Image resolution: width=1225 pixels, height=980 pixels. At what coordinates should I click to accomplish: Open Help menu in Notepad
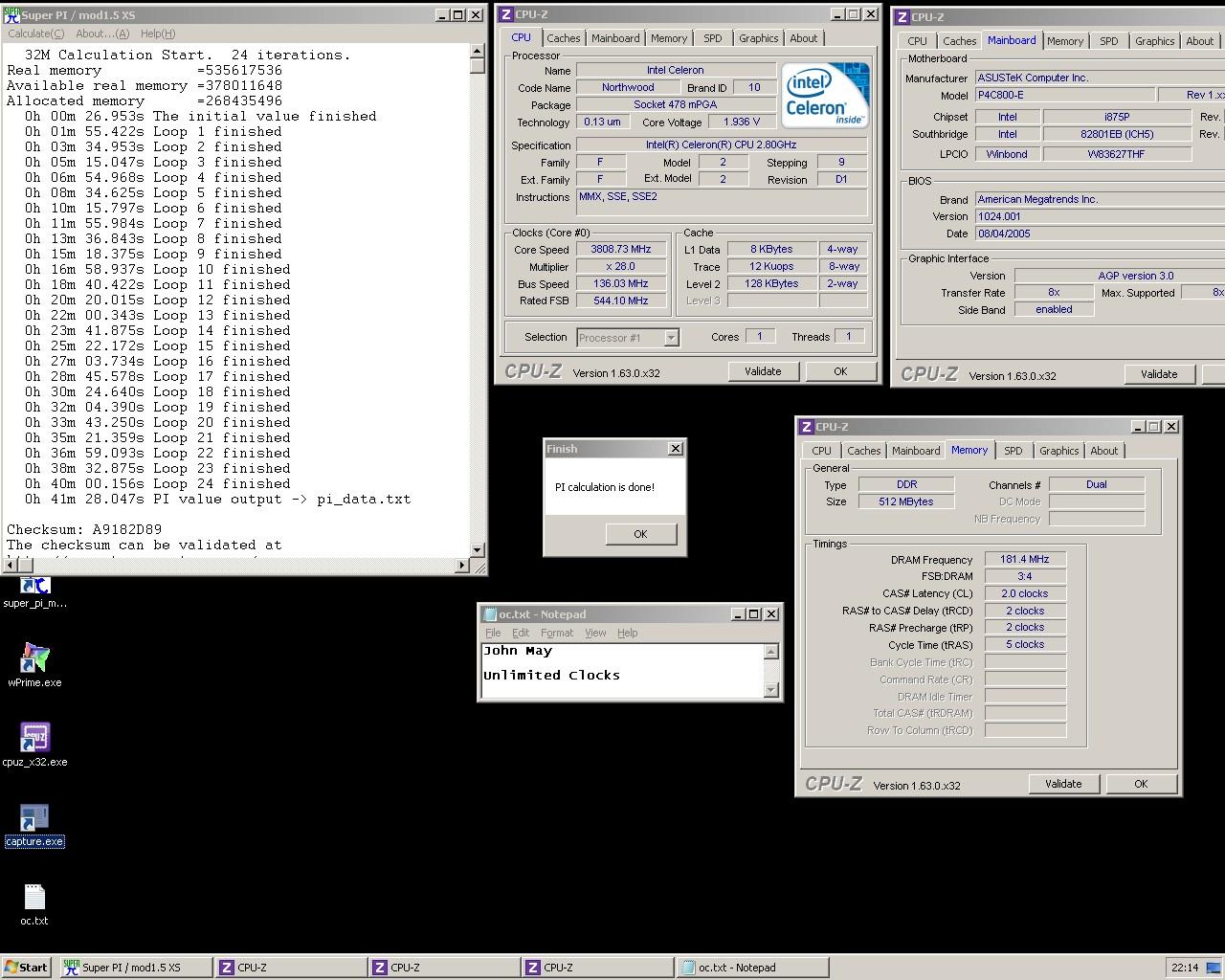627,633
